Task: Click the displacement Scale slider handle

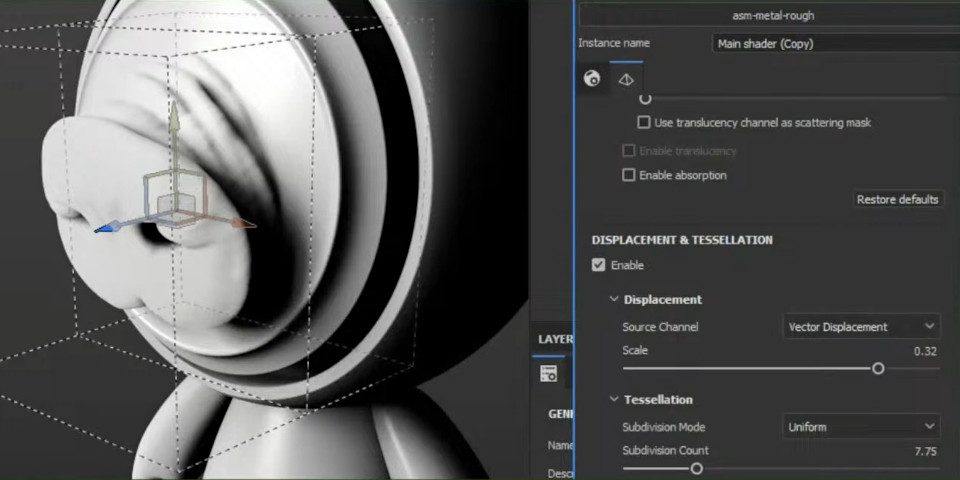Action: [x=878, y=368]
